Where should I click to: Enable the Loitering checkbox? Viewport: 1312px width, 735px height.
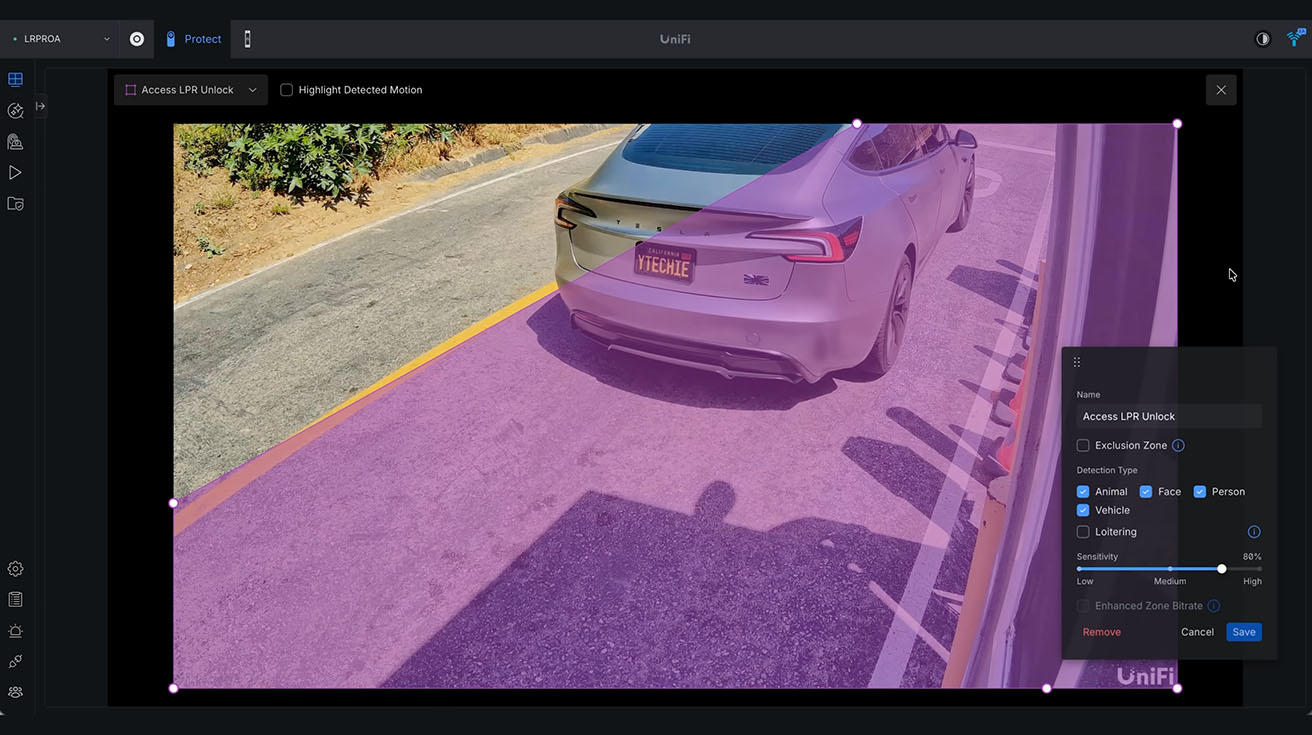pos(1083,532)
